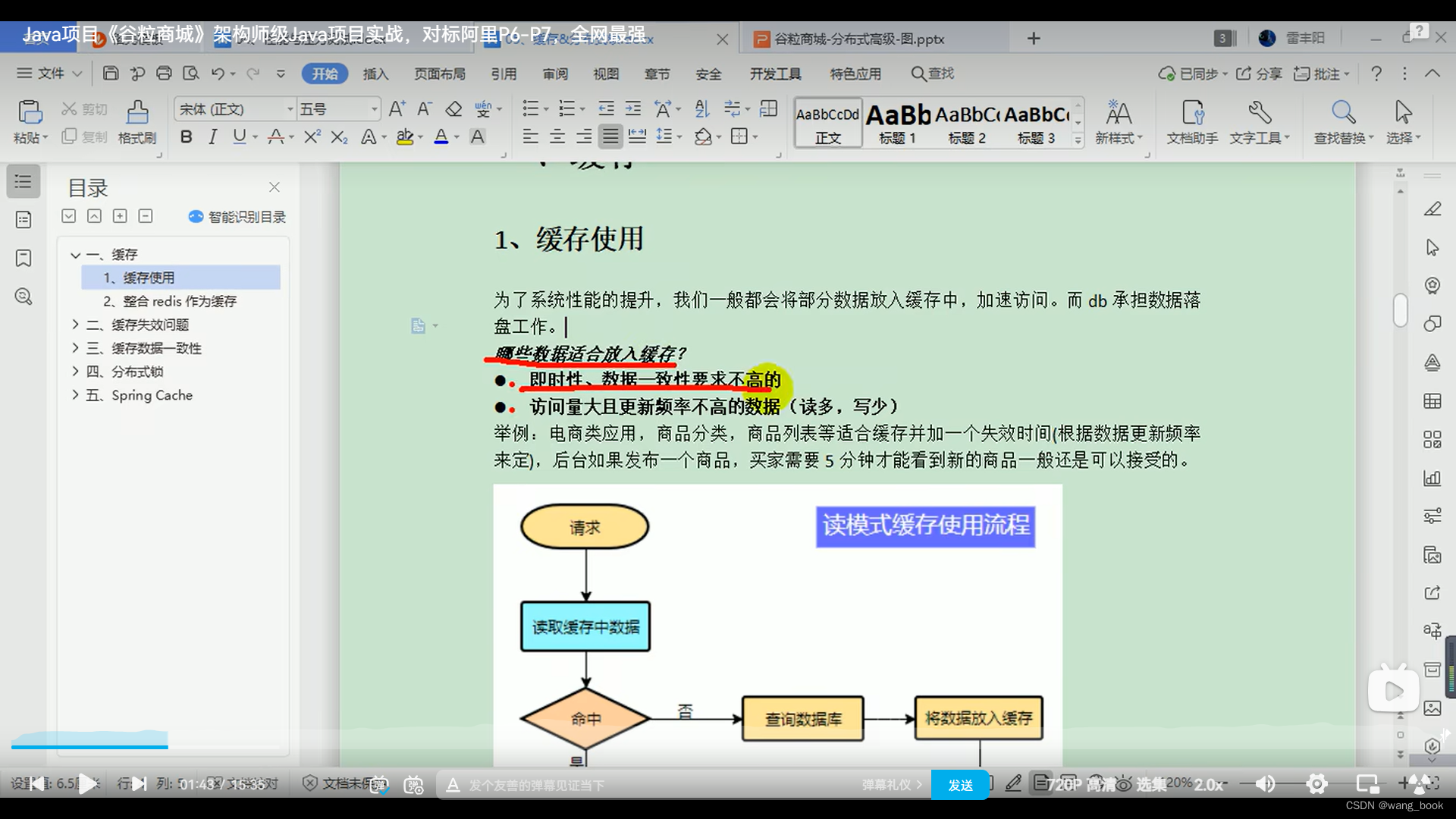Open the 开始 ribbon tab
Screen dimensions: 1456x819
(x=324, y=73)
